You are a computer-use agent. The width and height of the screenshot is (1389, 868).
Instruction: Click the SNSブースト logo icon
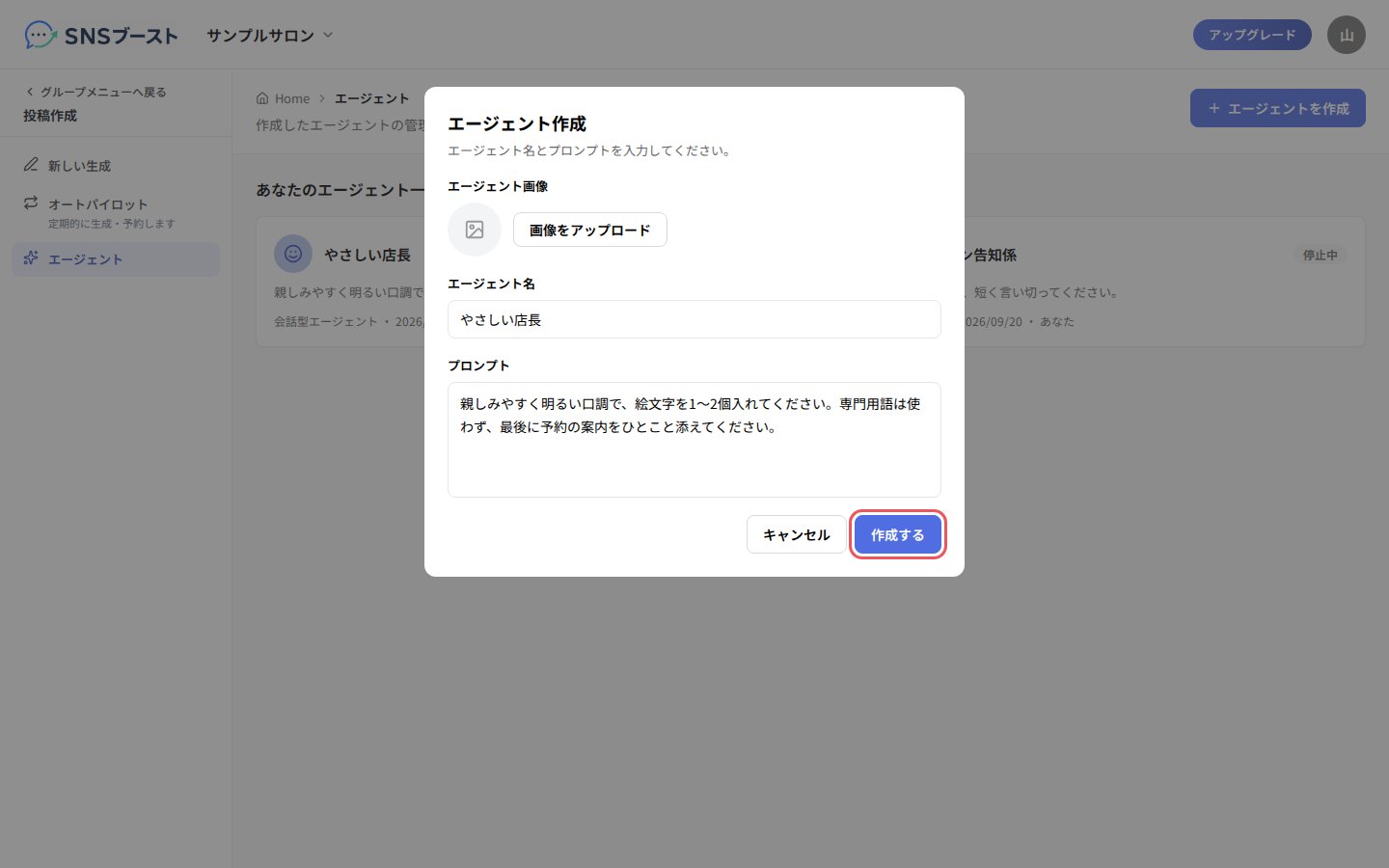click(41, 35)
